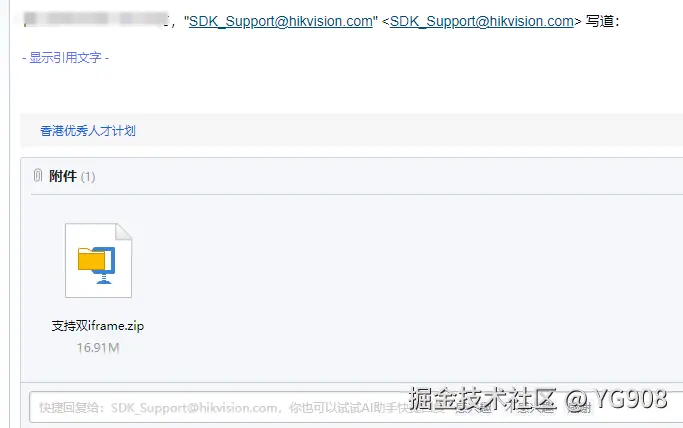Open the 香港优秀人才计划 link
683x428 pixels.
[x=88, y=131]
